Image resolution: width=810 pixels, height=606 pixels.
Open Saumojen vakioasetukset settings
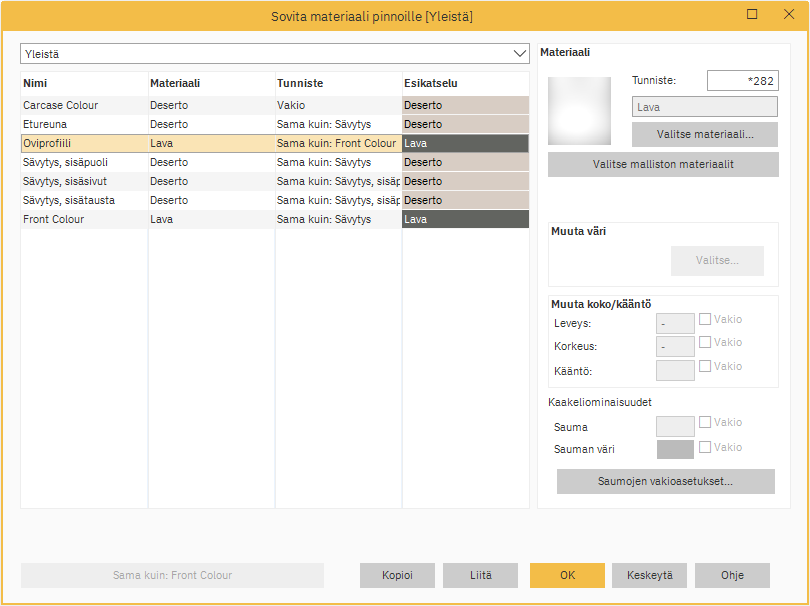(665, 481)
